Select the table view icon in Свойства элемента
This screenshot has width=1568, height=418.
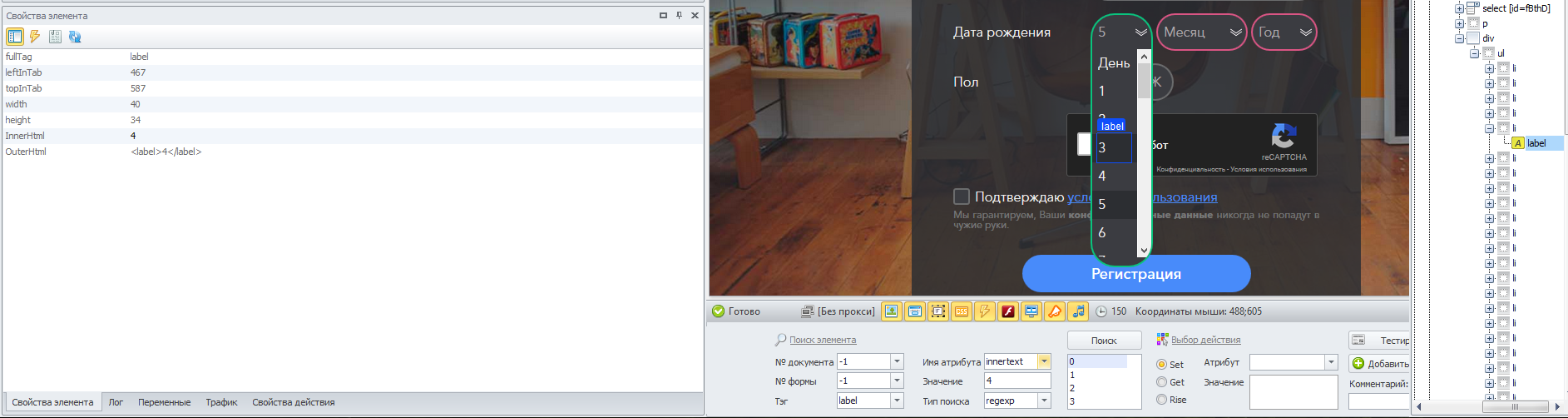coord(15,37)
